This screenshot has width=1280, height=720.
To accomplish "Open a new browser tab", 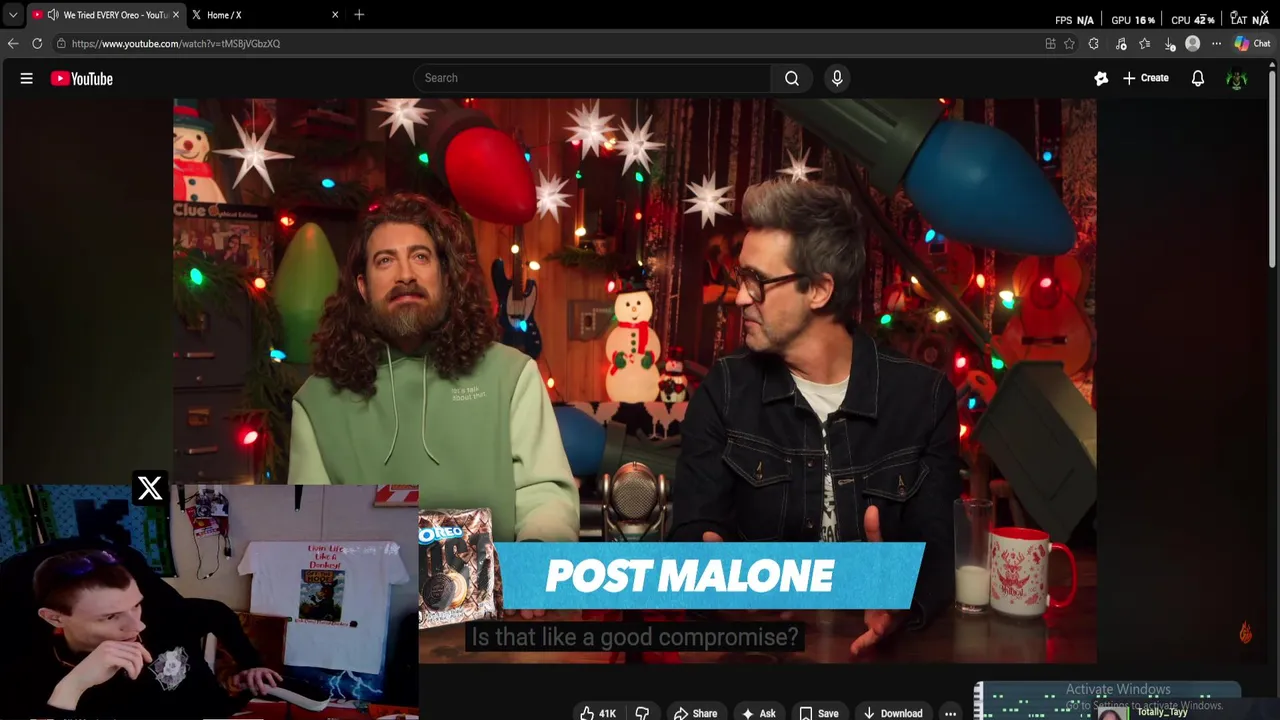I will click(359, 15).
